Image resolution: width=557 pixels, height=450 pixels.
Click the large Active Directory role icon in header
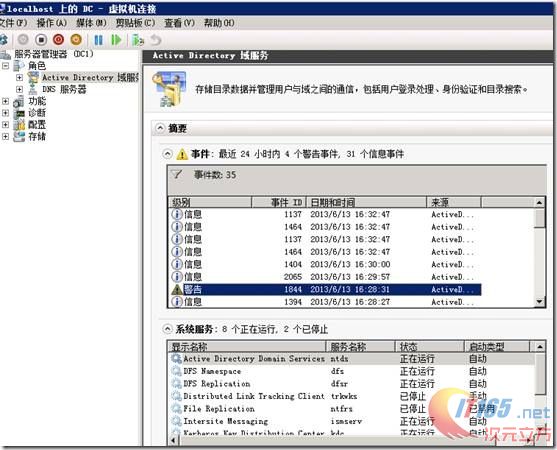coord(169,89)
